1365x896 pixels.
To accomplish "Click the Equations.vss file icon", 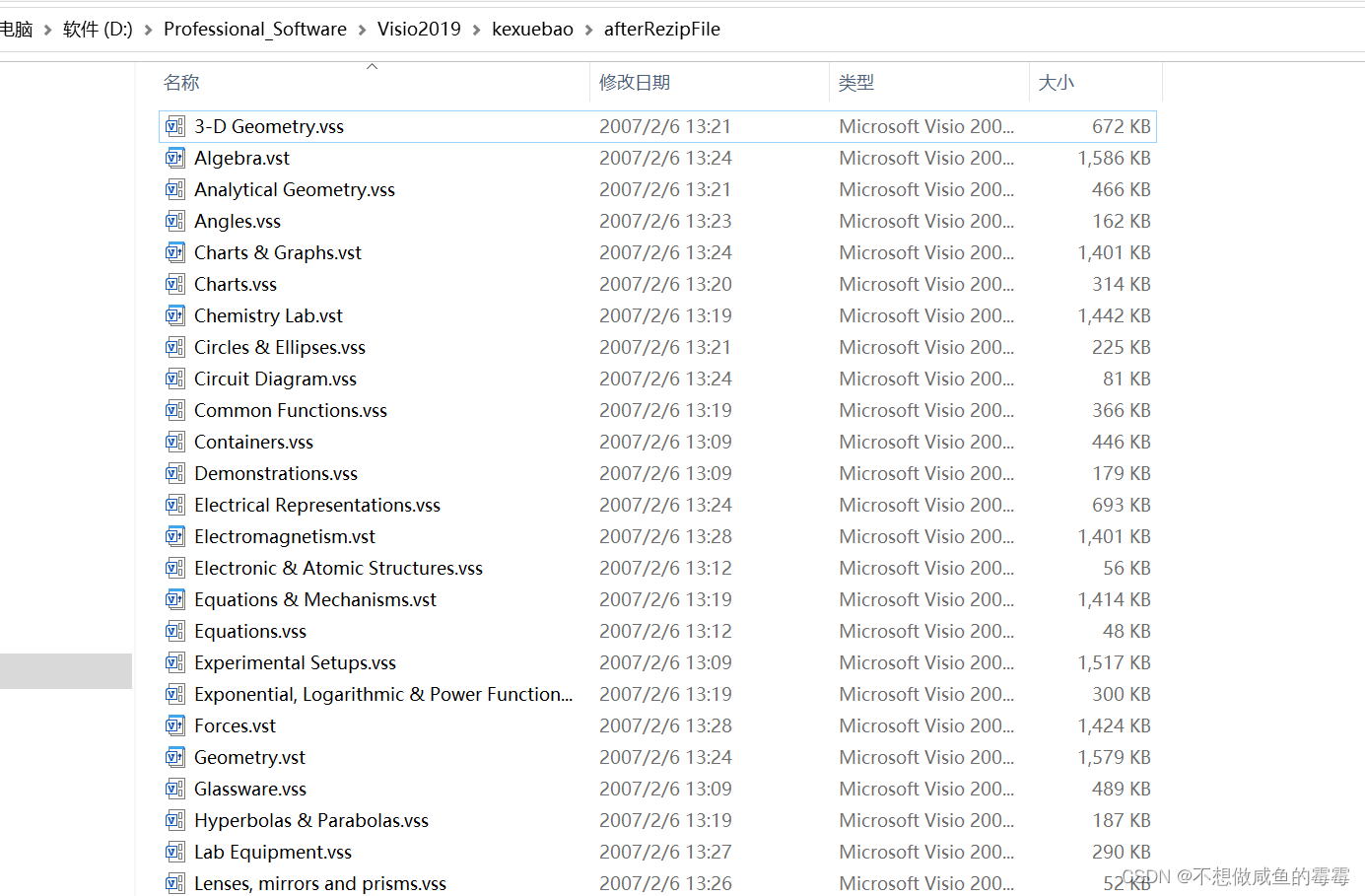I will pos(174,631).
